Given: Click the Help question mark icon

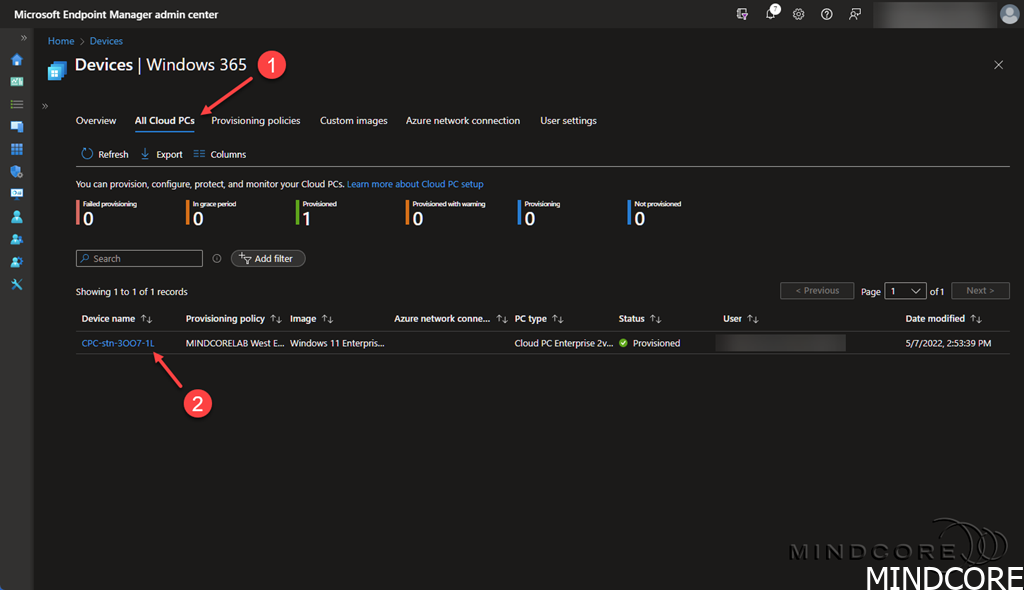Looking at the screenshot, I should (826, 14).
